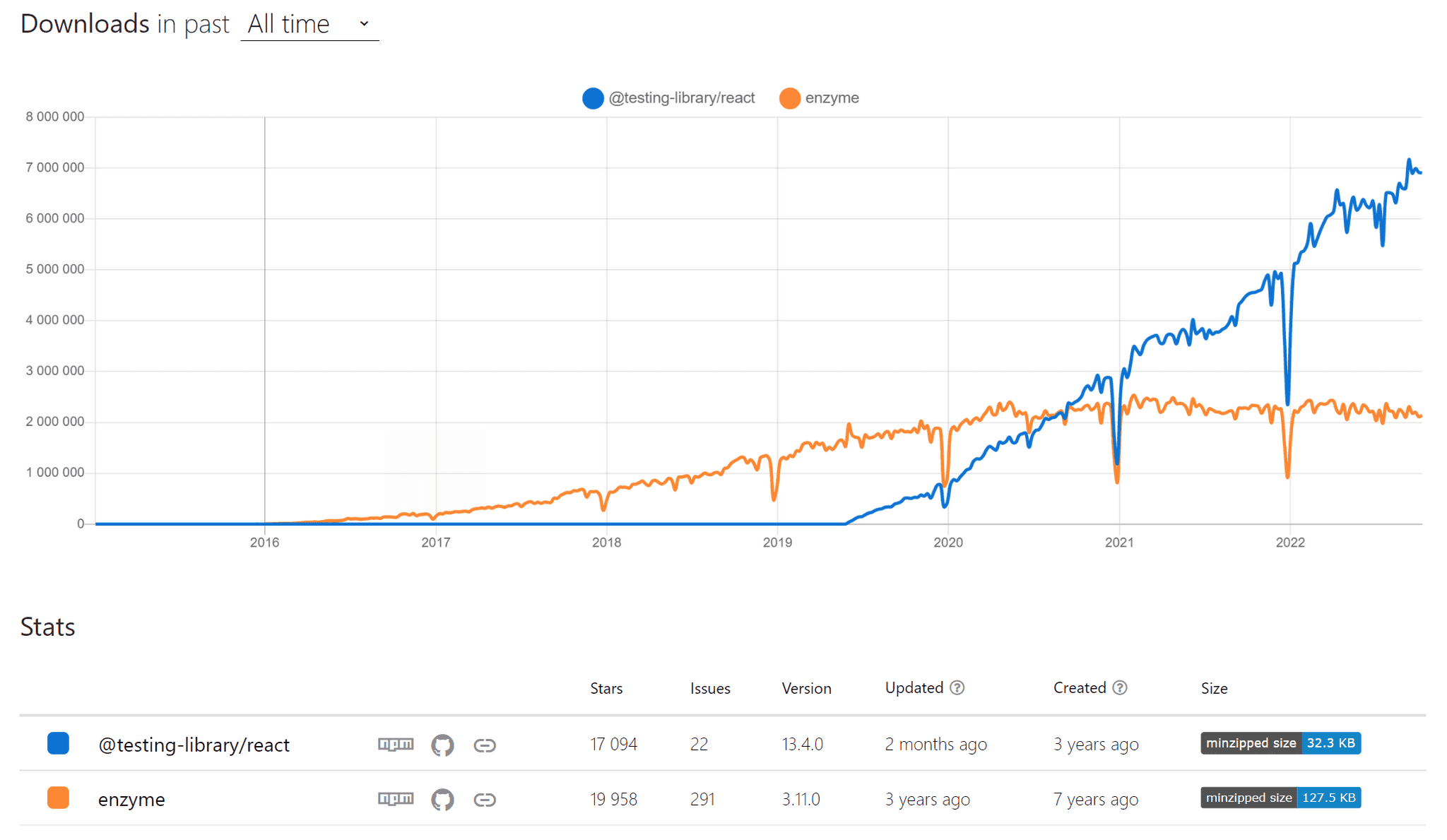Toggle visibility of the enzyme line via legend
1447x840 pixels.
pyautogui.click(x=820, y=97)
